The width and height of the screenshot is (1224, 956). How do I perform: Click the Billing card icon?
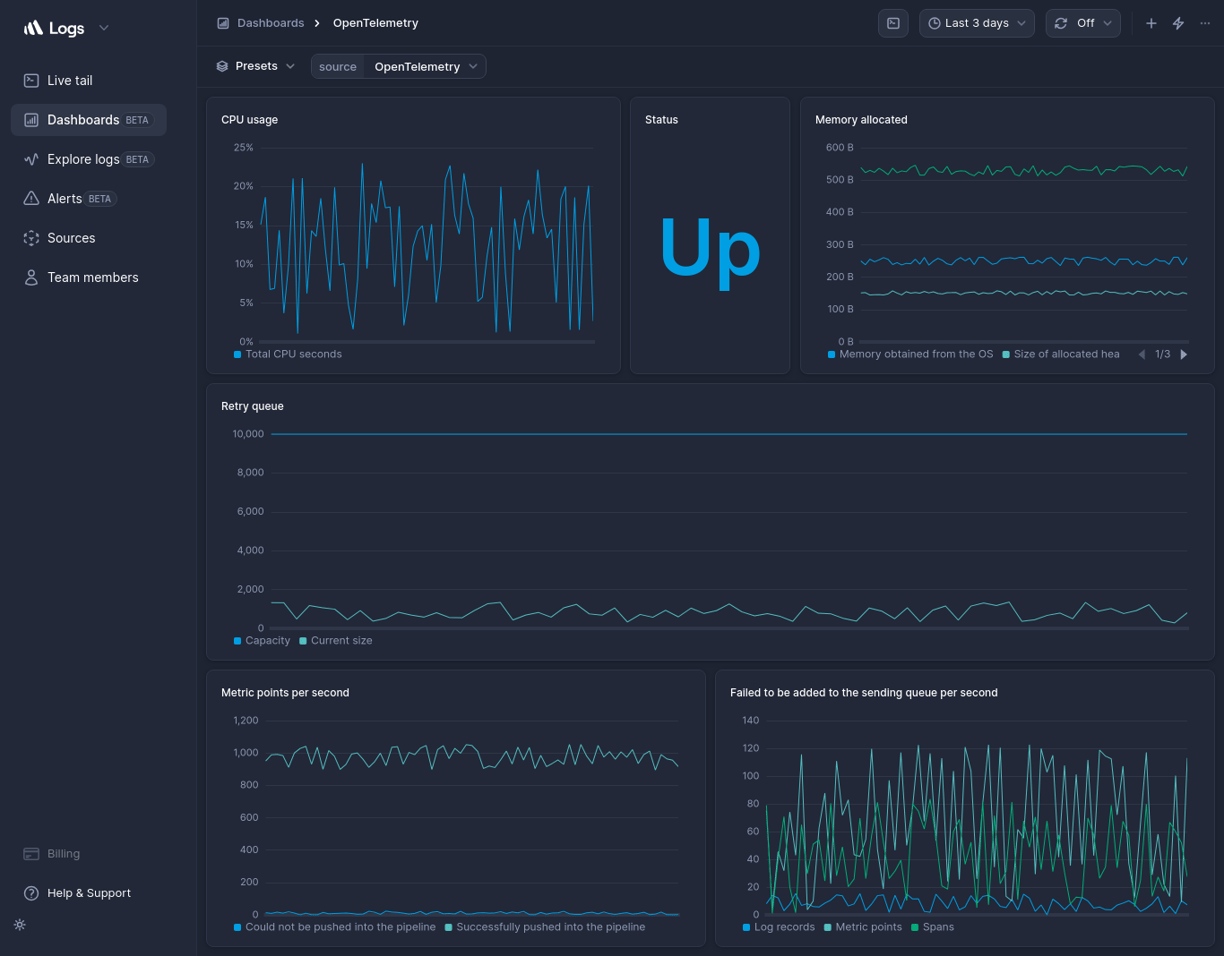pyautogui.click(x=31, y=854)
